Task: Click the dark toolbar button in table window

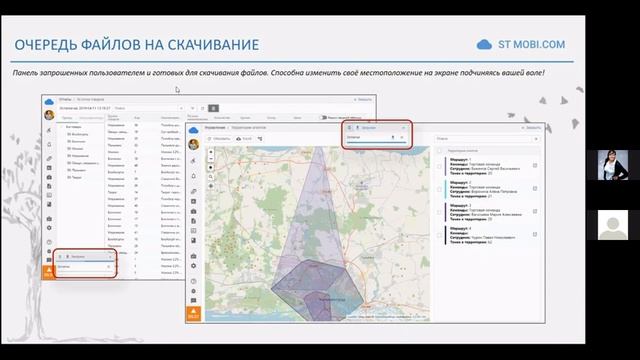Action: (213, 108)
